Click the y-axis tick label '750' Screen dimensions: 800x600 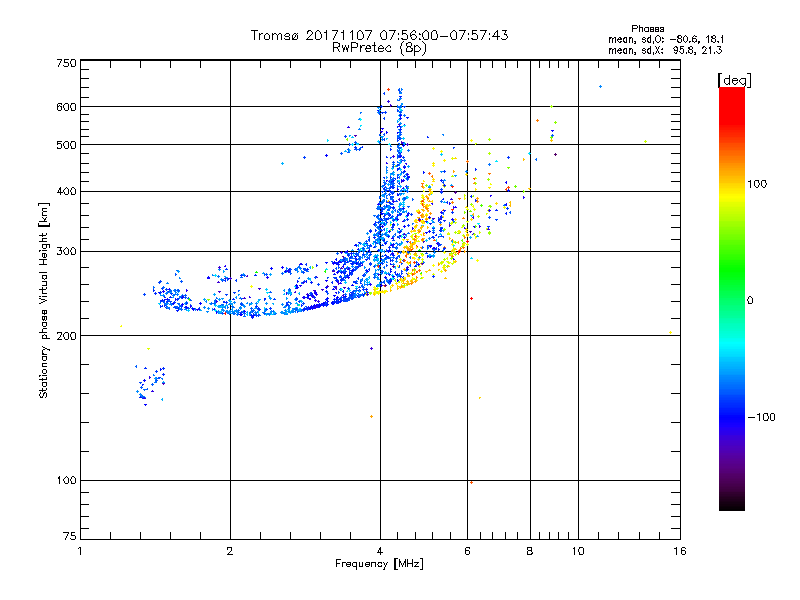coord(66,64)
